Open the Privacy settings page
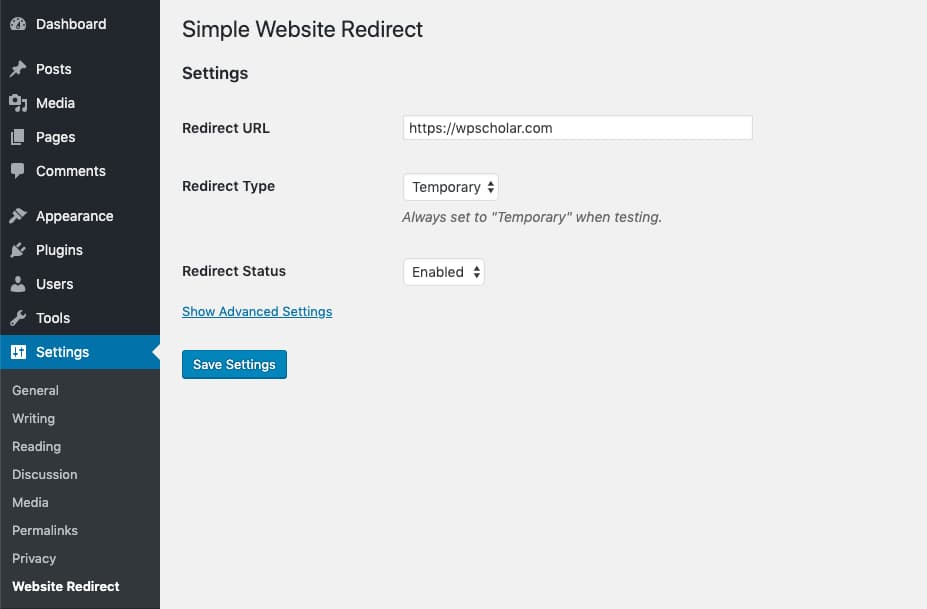This screenshot has width=927, height=609. [34, 558]
